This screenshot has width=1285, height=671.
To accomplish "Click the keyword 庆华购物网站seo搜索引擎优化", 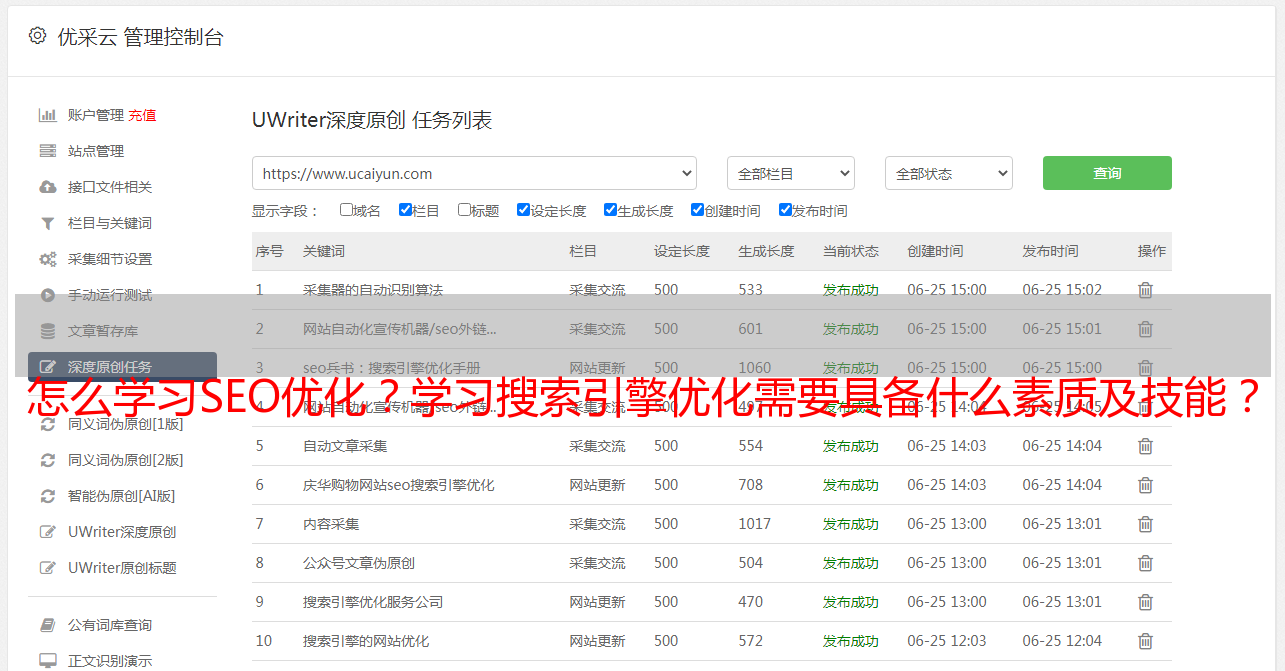I will (x=399, y=485).
